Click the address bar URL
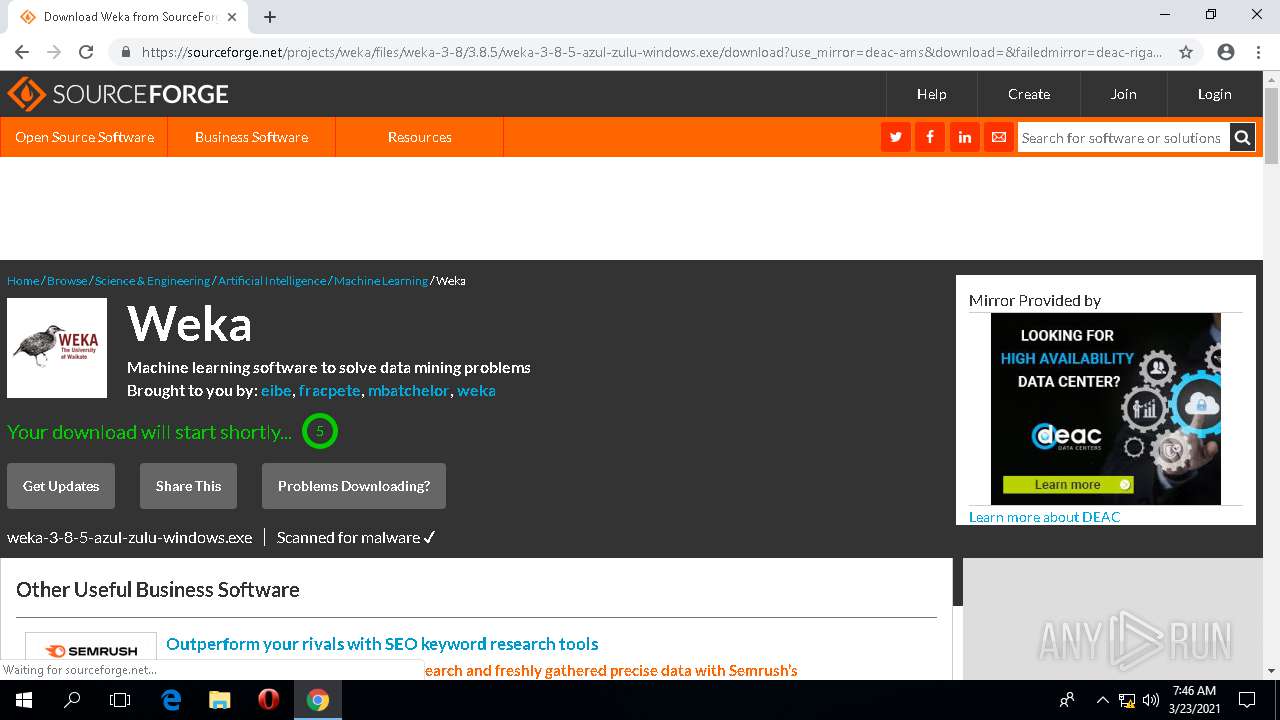The image size is (1280, 720). pyautogui.click(x=651, y=52)
